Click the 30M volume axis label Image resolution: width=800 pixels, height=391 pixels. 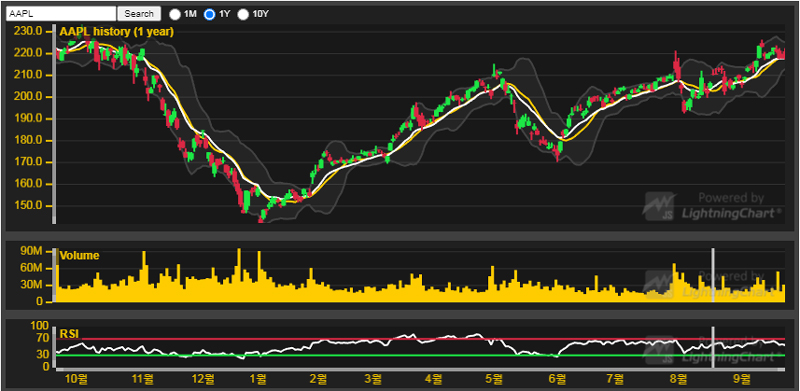(x=33, y=285)
